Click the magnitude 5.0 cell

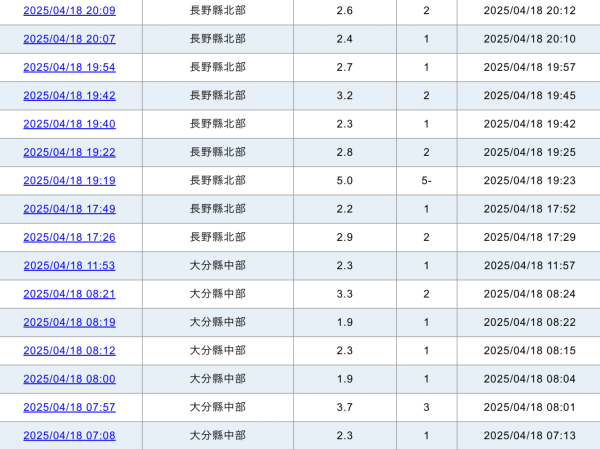pyautogui.click(x=345, y=181)
